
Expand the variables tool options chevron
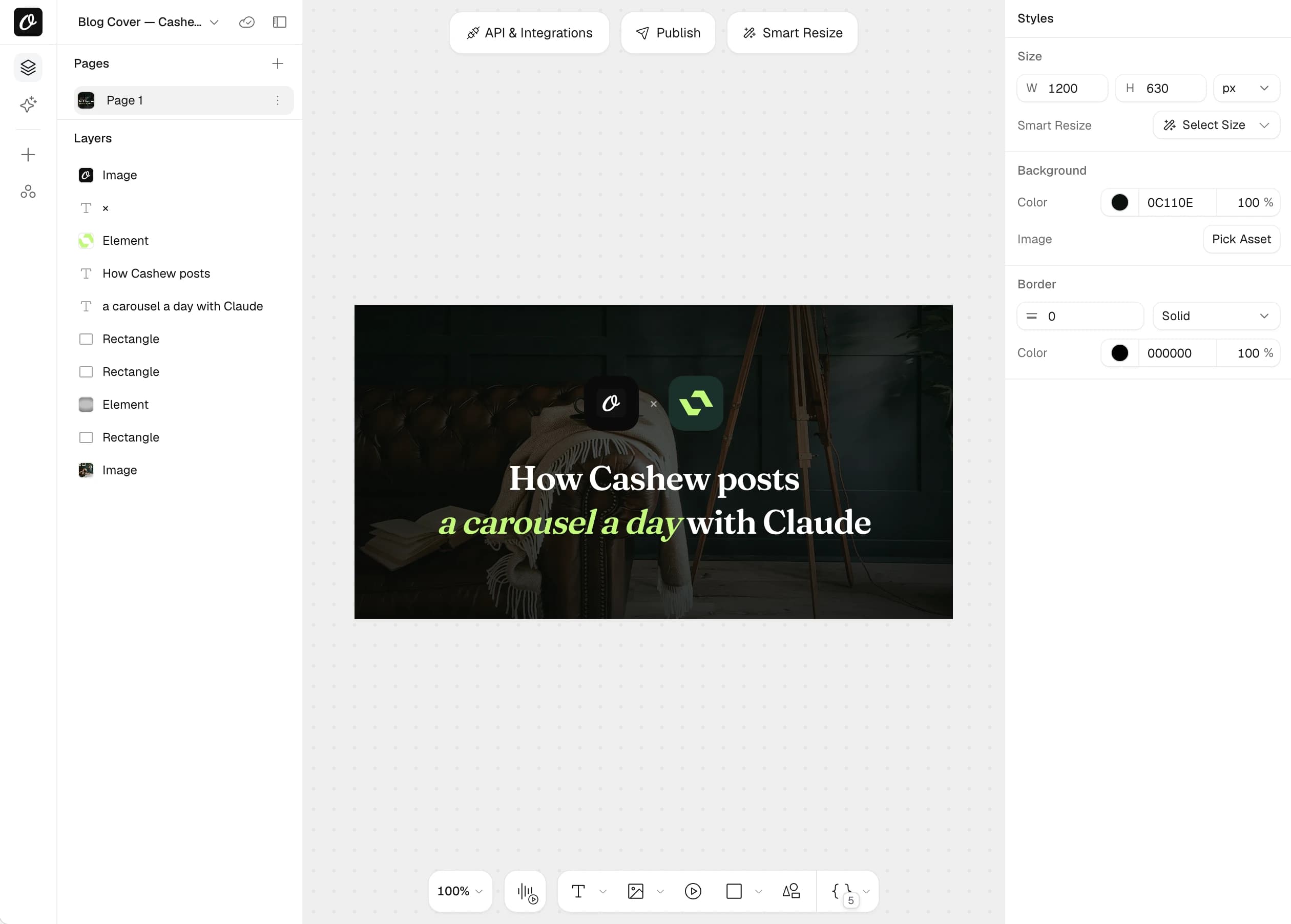(x=866, y=892)
